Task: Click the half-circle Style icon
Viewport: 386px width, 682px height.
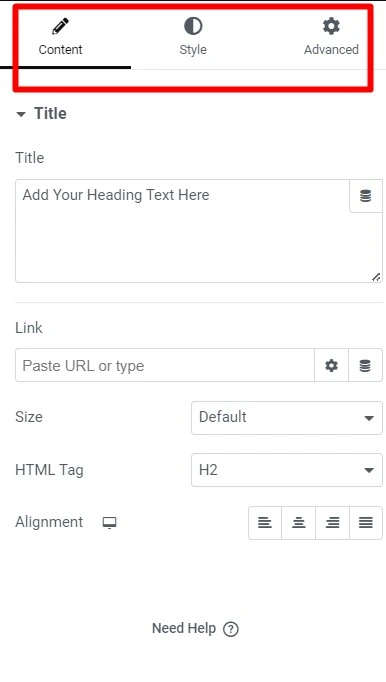Action: click(x=193, y=26)
